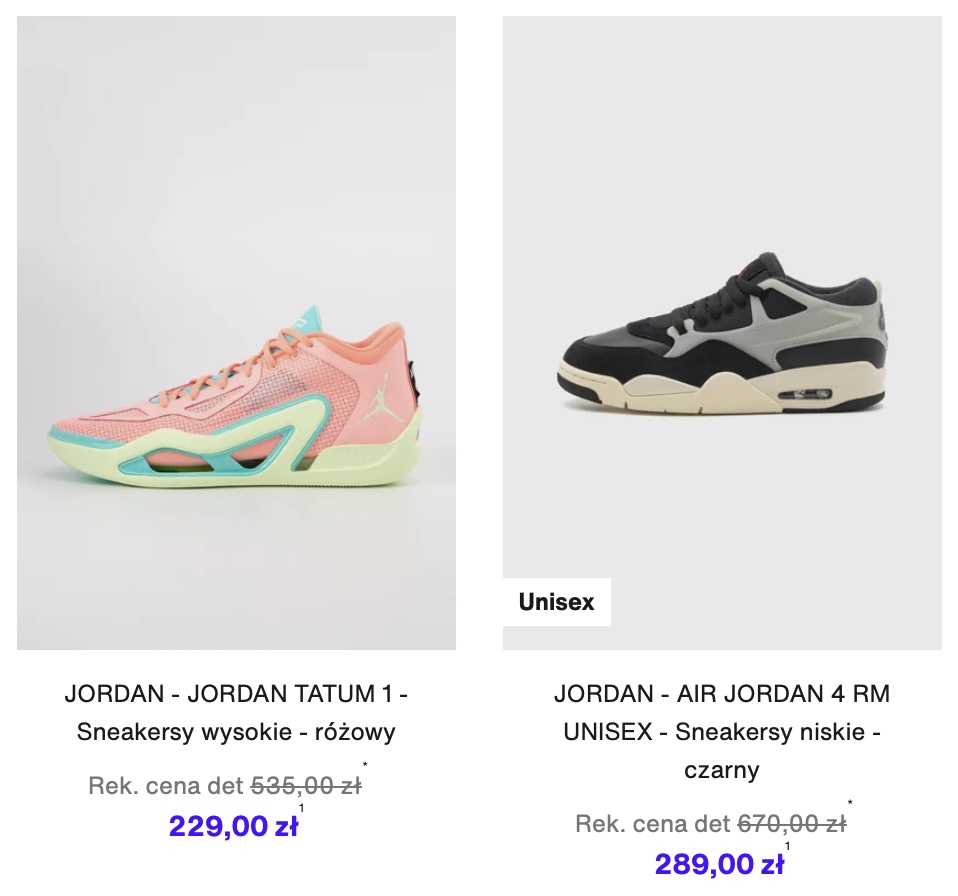Image resolution: width=958 pixels, height=896 pixels.
Task: Open the AIR JORDAN 4 RM UNISEX title link
Action: click(722, 731)
